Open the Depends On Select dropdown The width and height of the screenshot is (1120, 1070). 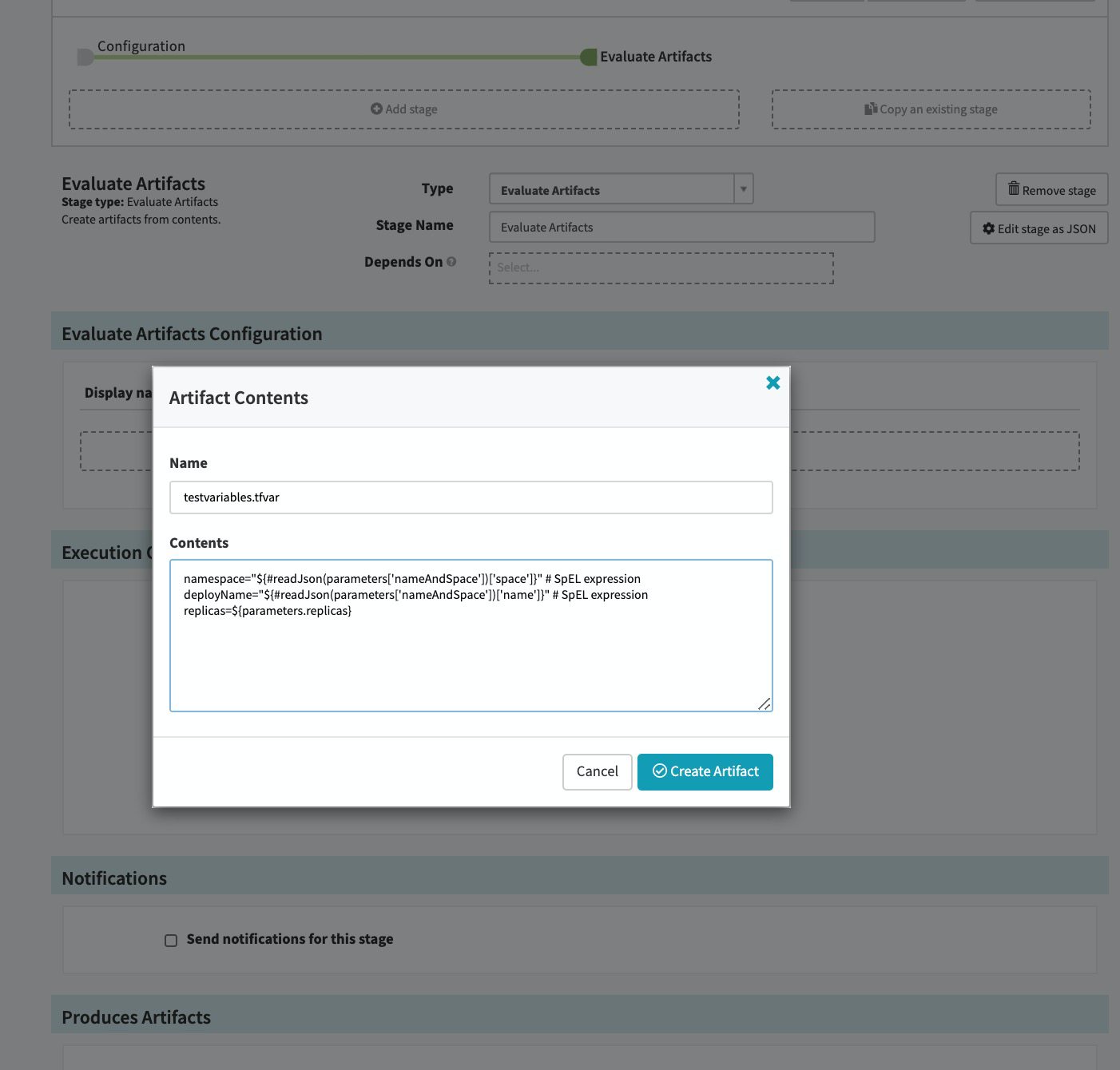[661, 267]
